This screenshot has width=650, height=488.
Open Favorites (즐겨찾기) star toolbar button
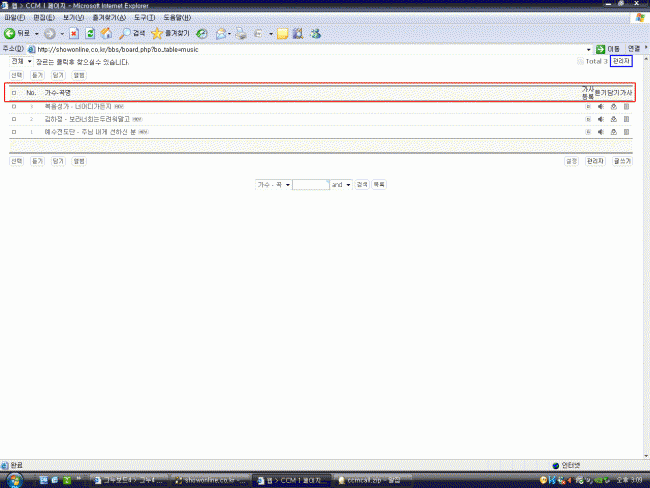pyautogui.click(x=170, y=34)
